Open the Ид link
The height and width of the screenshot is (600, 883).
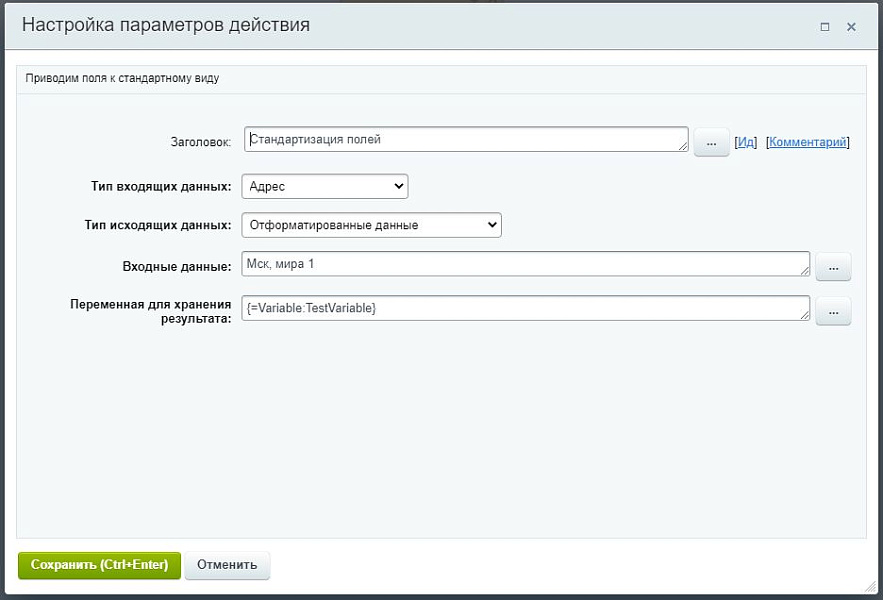(x=746, y=141)
